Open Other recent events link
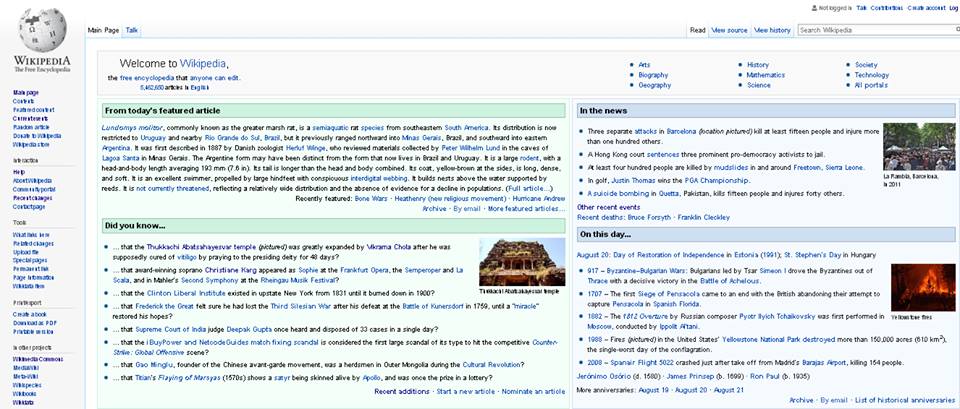960x409 pixels. pyautogui.click(x=607, y=208)
